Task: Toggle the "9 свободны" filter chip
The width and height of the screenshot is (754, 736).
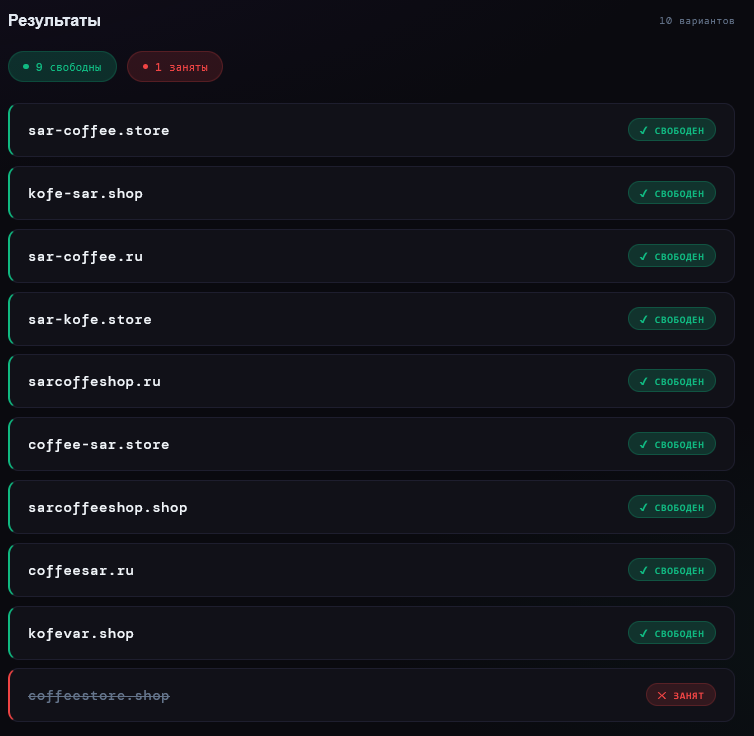Action: [62, 67]
